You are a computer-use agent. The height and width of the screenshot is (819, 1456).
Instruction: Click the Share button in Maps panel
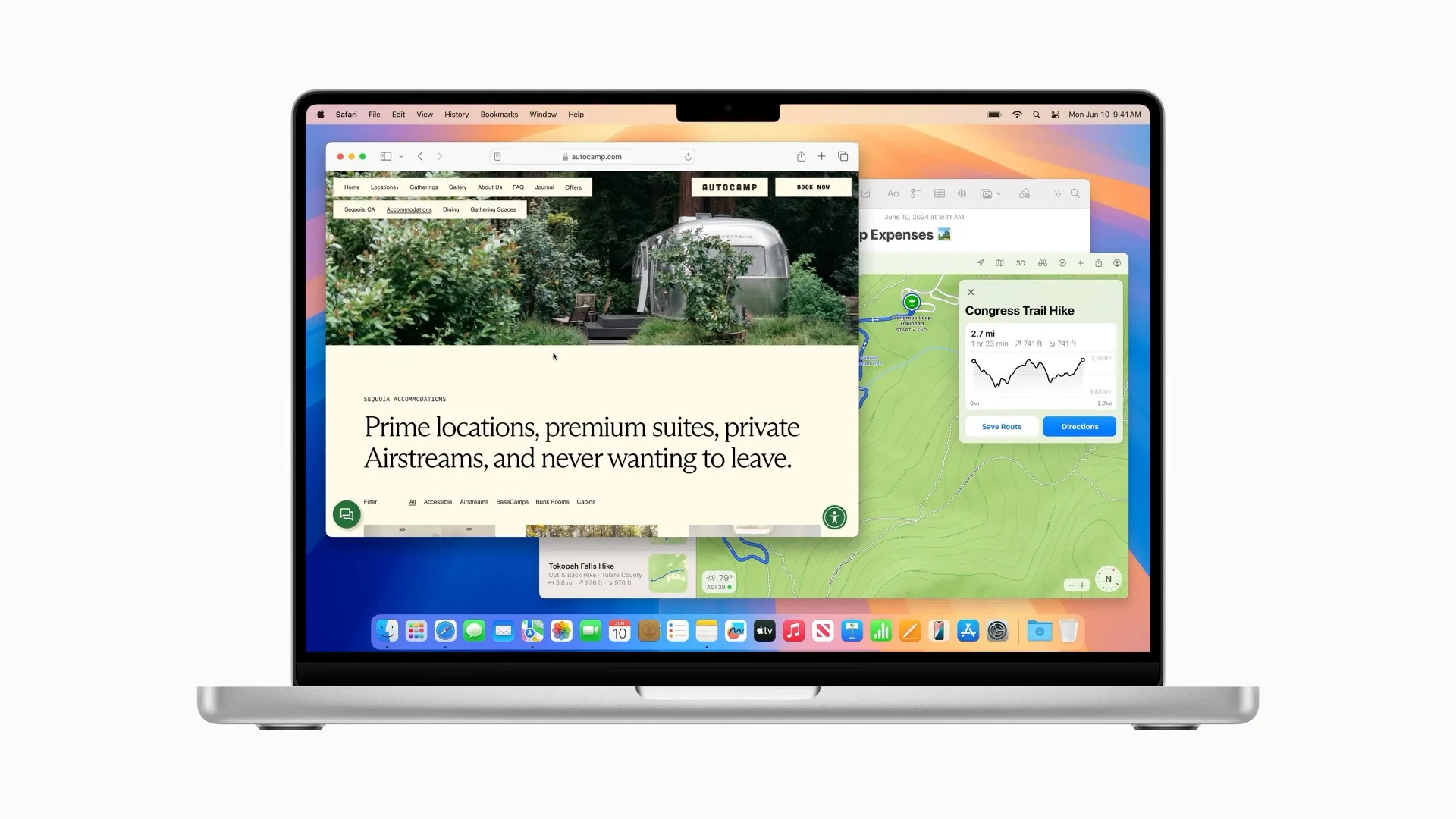1098,262
